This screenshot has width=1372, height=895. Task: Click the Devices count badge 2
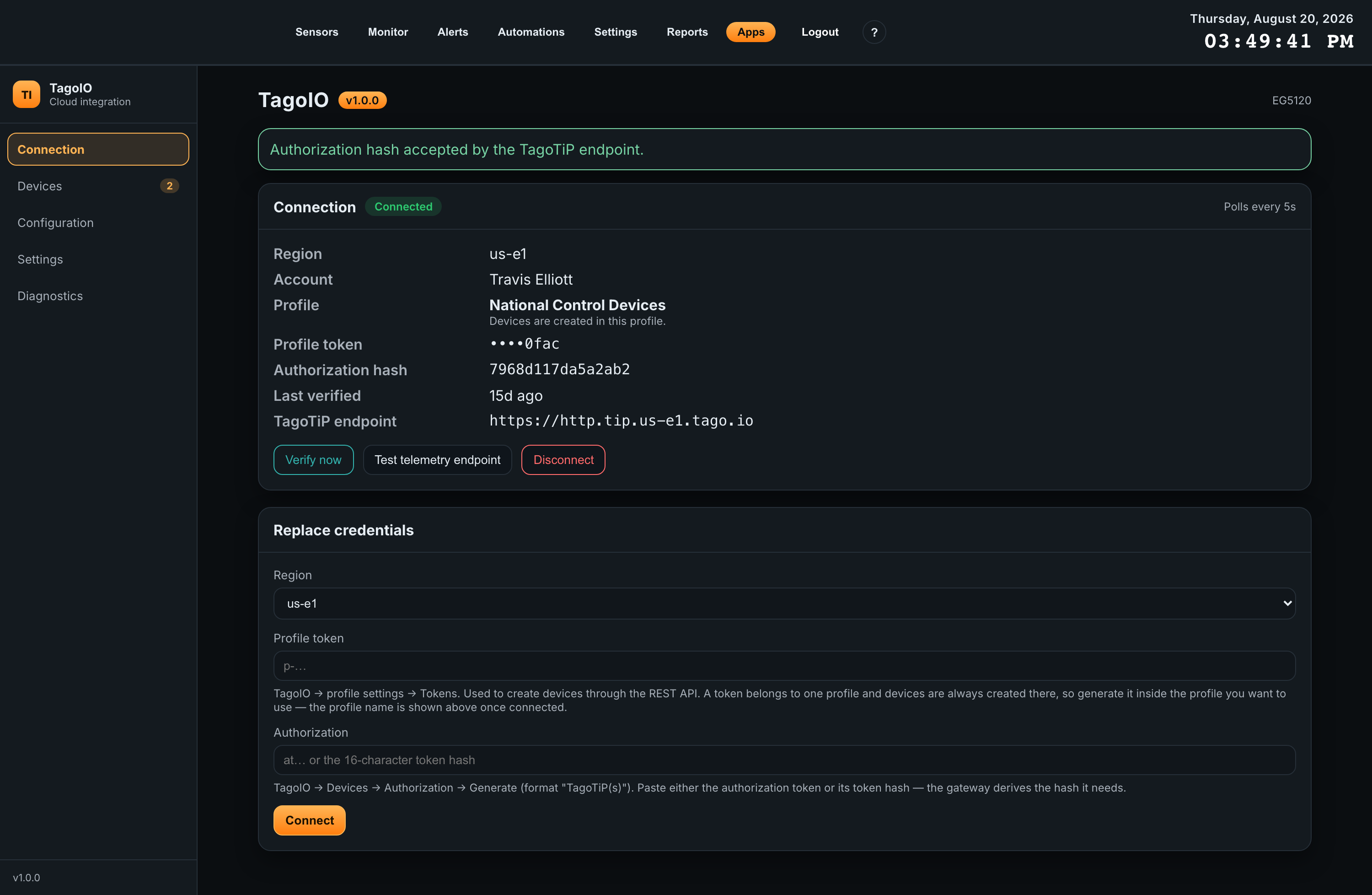170,186
